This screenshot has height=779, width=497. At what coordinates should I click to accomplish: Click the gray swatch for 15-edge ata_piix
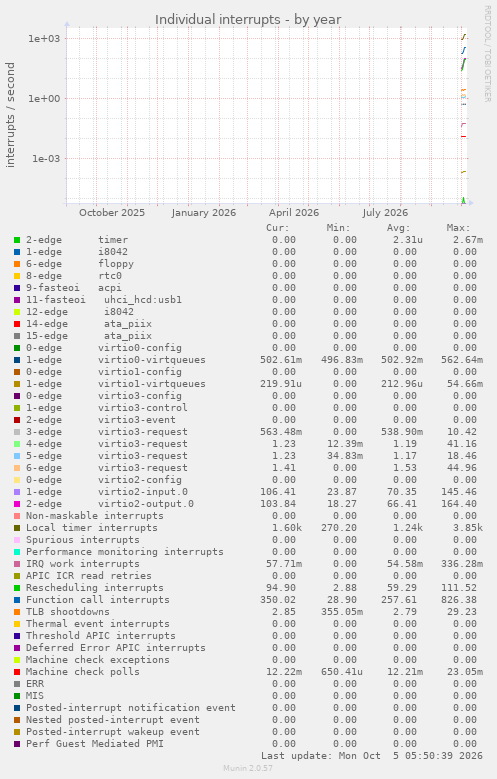coord(17,336)
